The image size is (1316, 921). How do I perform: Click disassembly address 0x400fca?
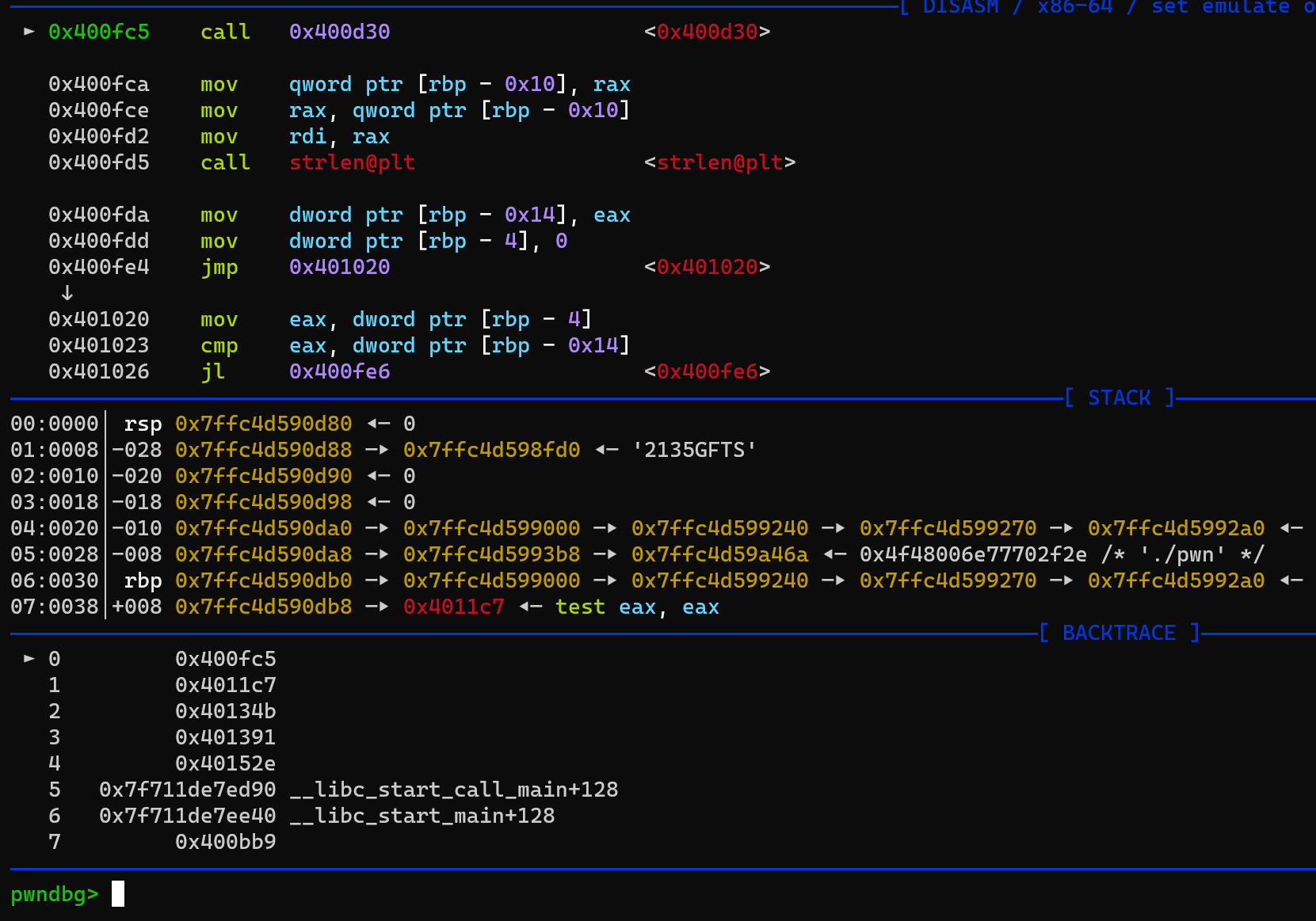coord(99,84)
